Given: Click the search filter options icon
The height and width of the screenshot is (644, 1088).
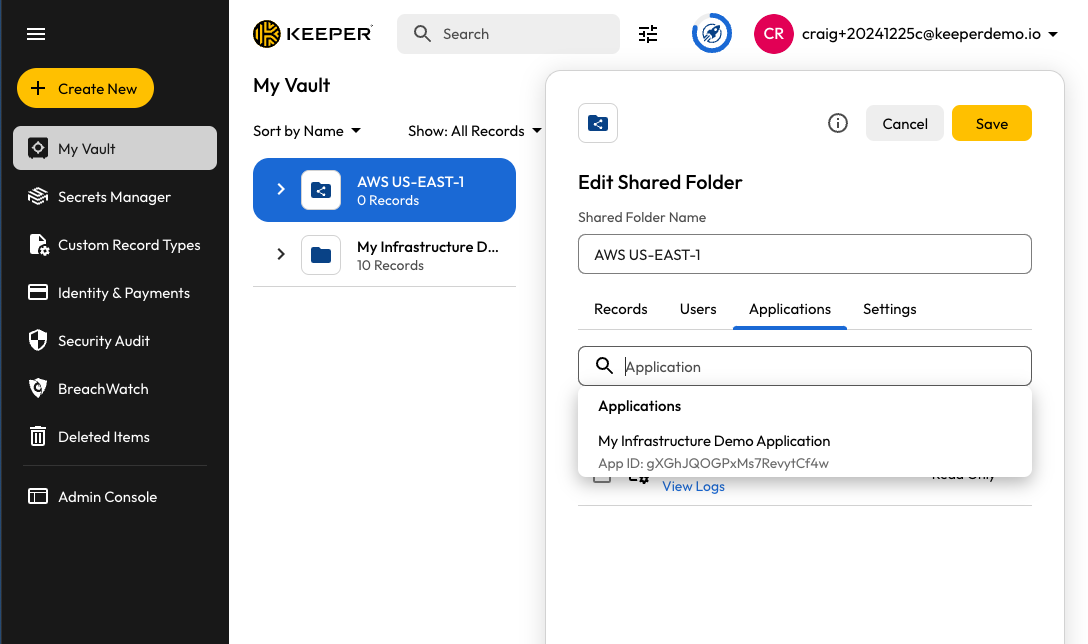Looking at the screenshot, I should 648,34.
